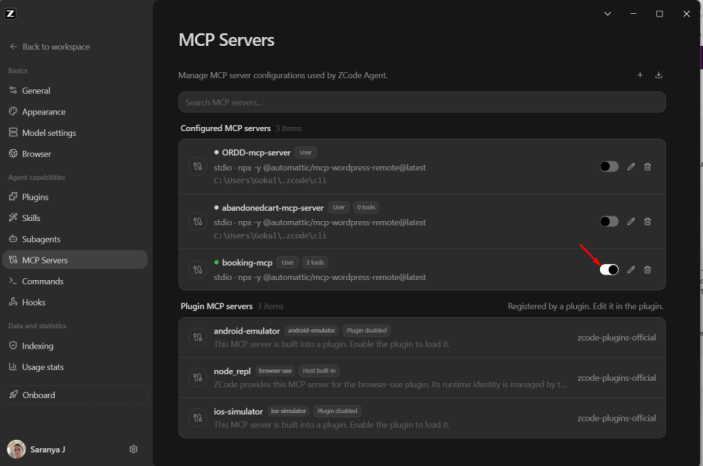Enable the abandonedcart-mcp-server toggle
Image resolution: width=703 pixels, height=466 pixels.
coord(609,221)
